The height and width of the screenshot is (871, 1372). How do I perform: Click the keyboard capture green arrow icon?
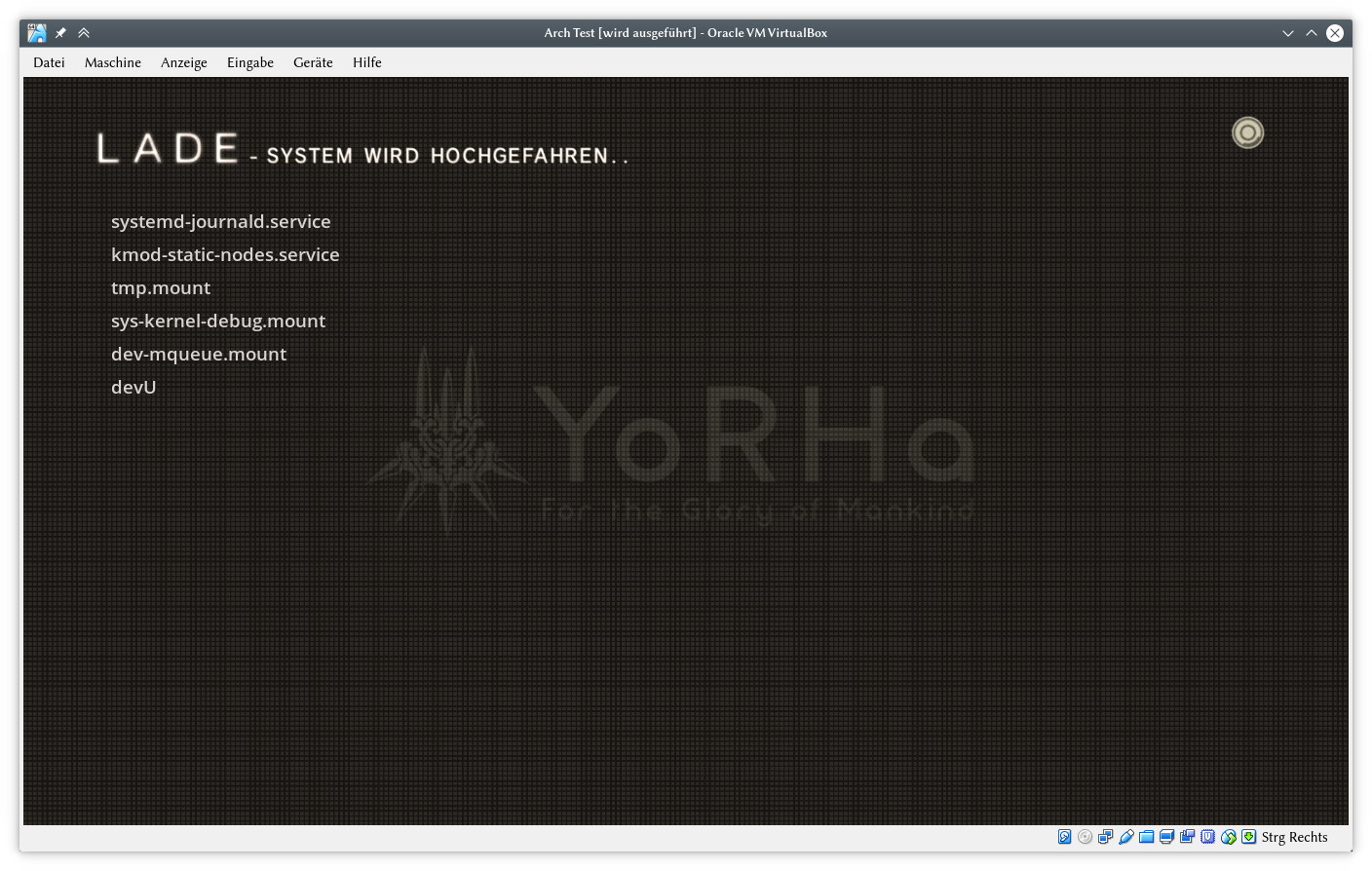coord(1248,837)
